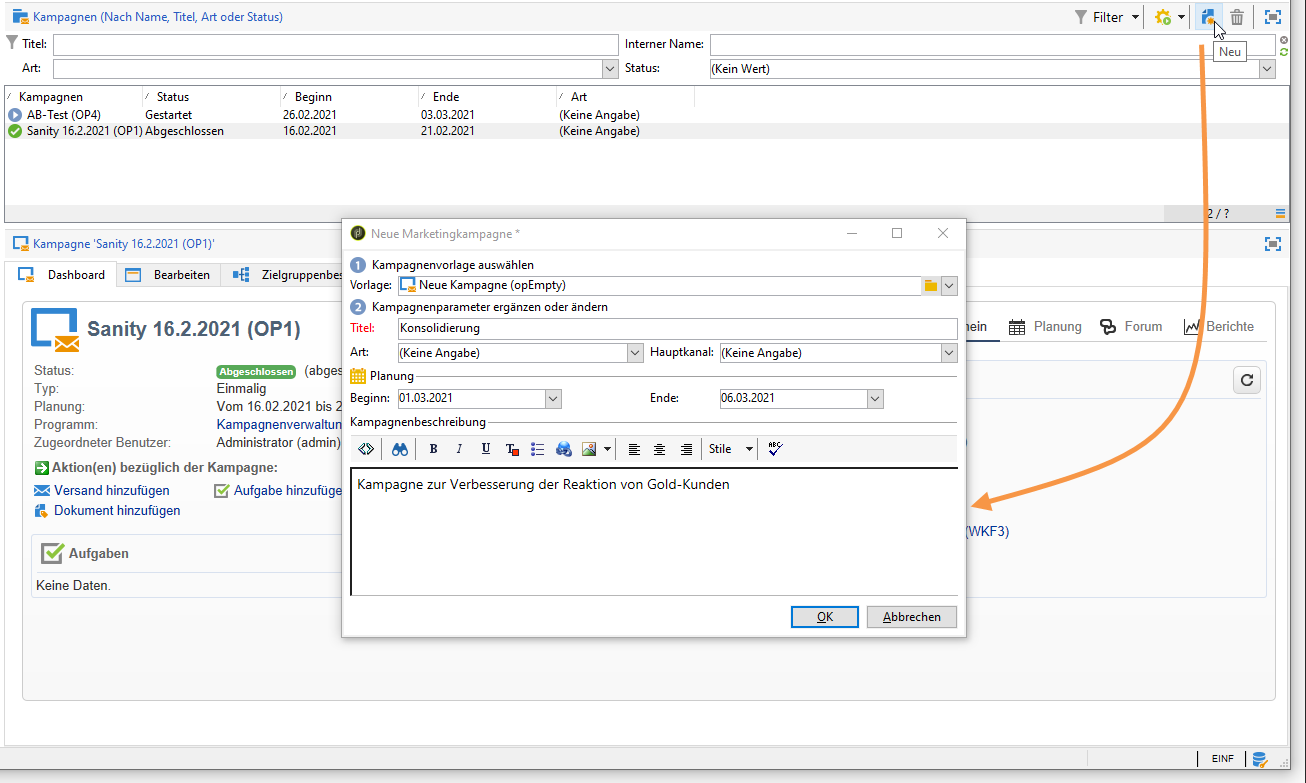
Task: Select the 'Sanity 16.2.2021 (OP1)' campaign row
Action: coord(646,131)
